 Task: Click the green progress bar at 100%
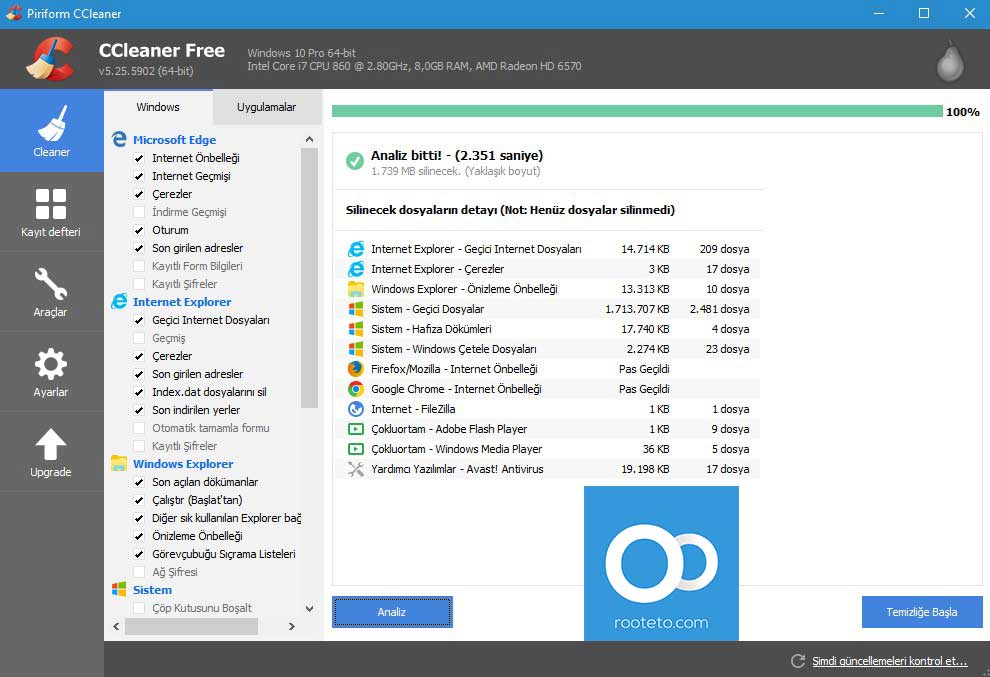(x=637, y=112)
